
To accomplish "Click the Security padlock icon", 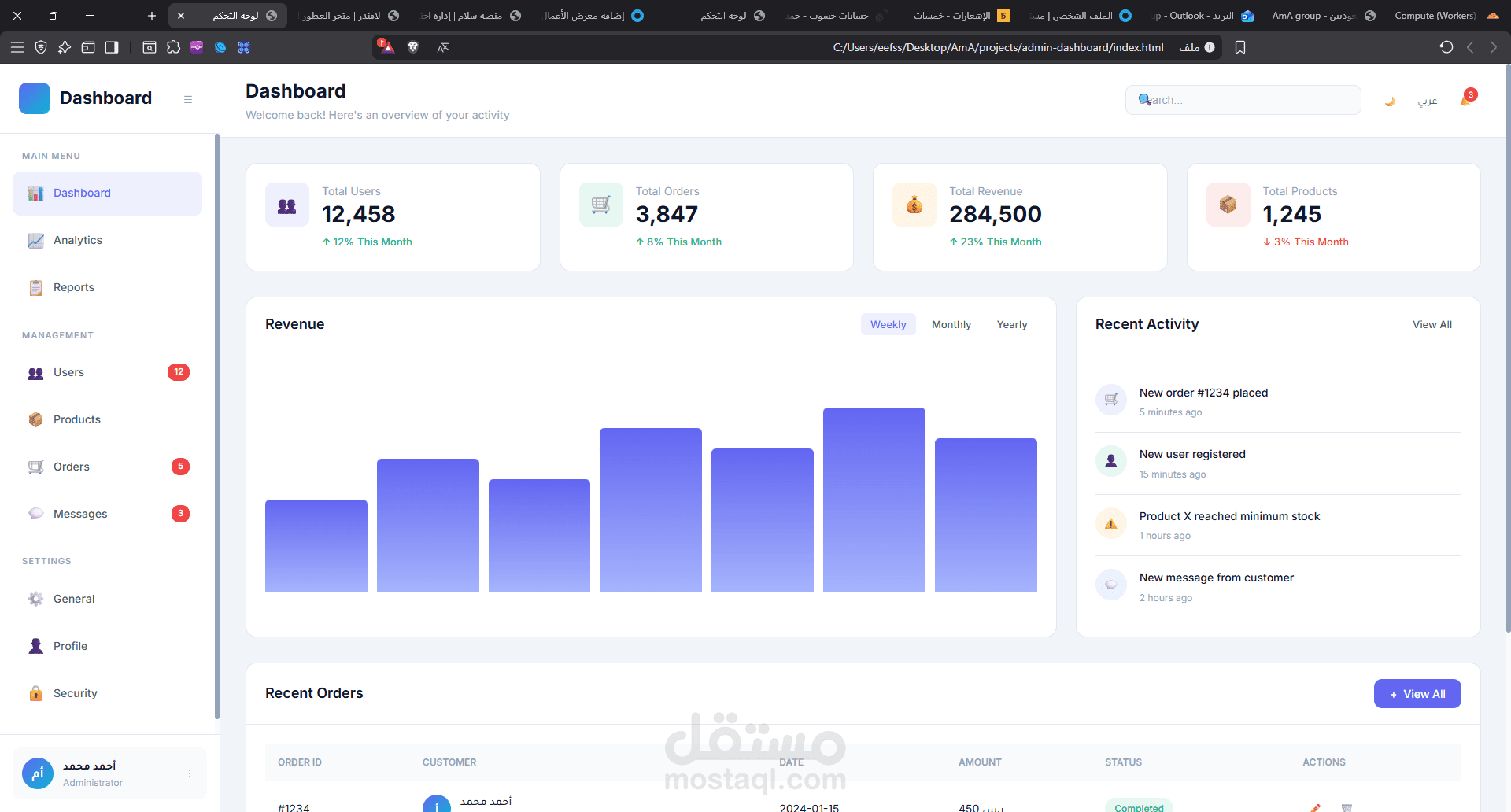I will coord(36,693).
